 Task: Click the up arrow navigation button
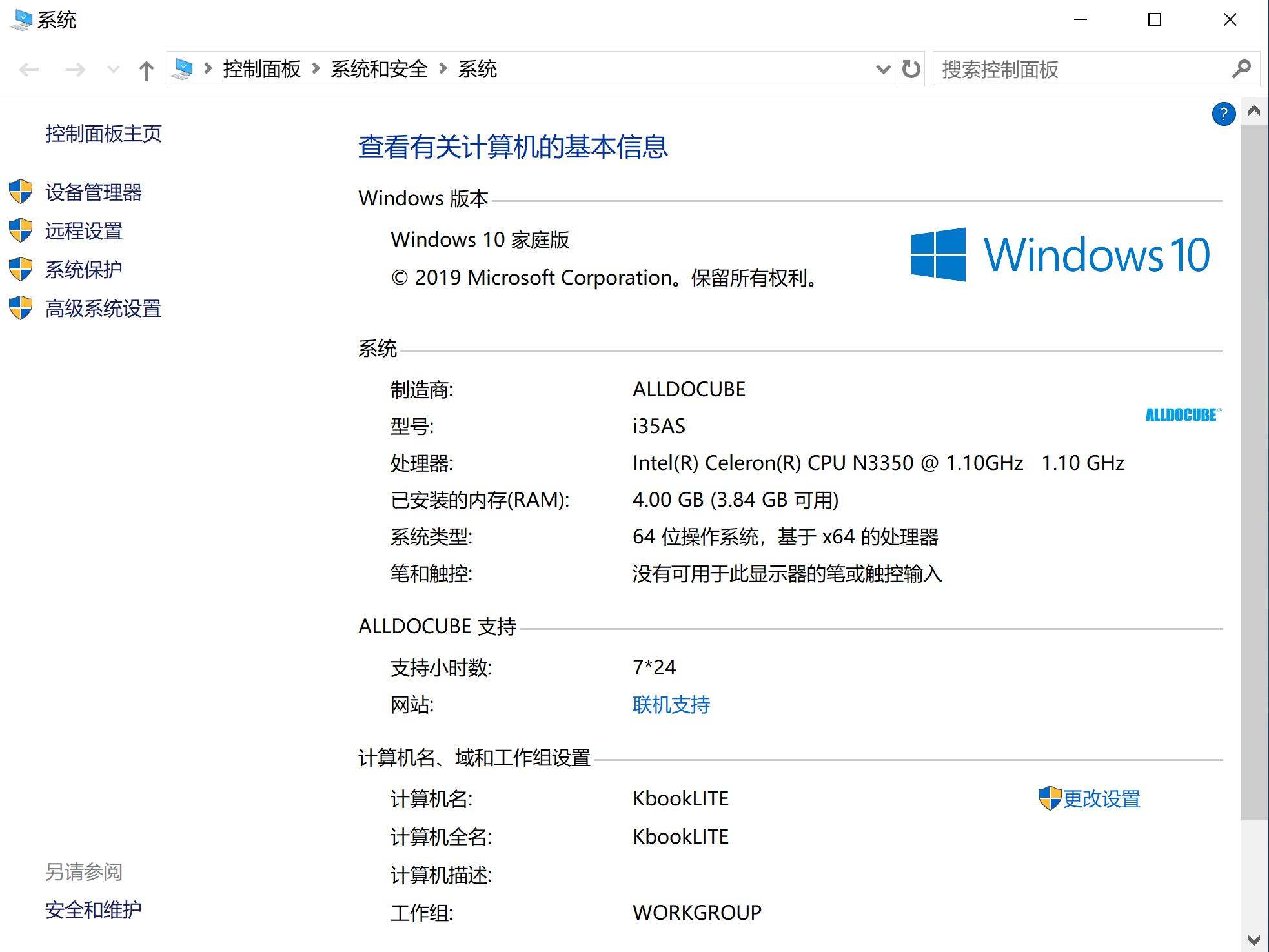[147, 70]
